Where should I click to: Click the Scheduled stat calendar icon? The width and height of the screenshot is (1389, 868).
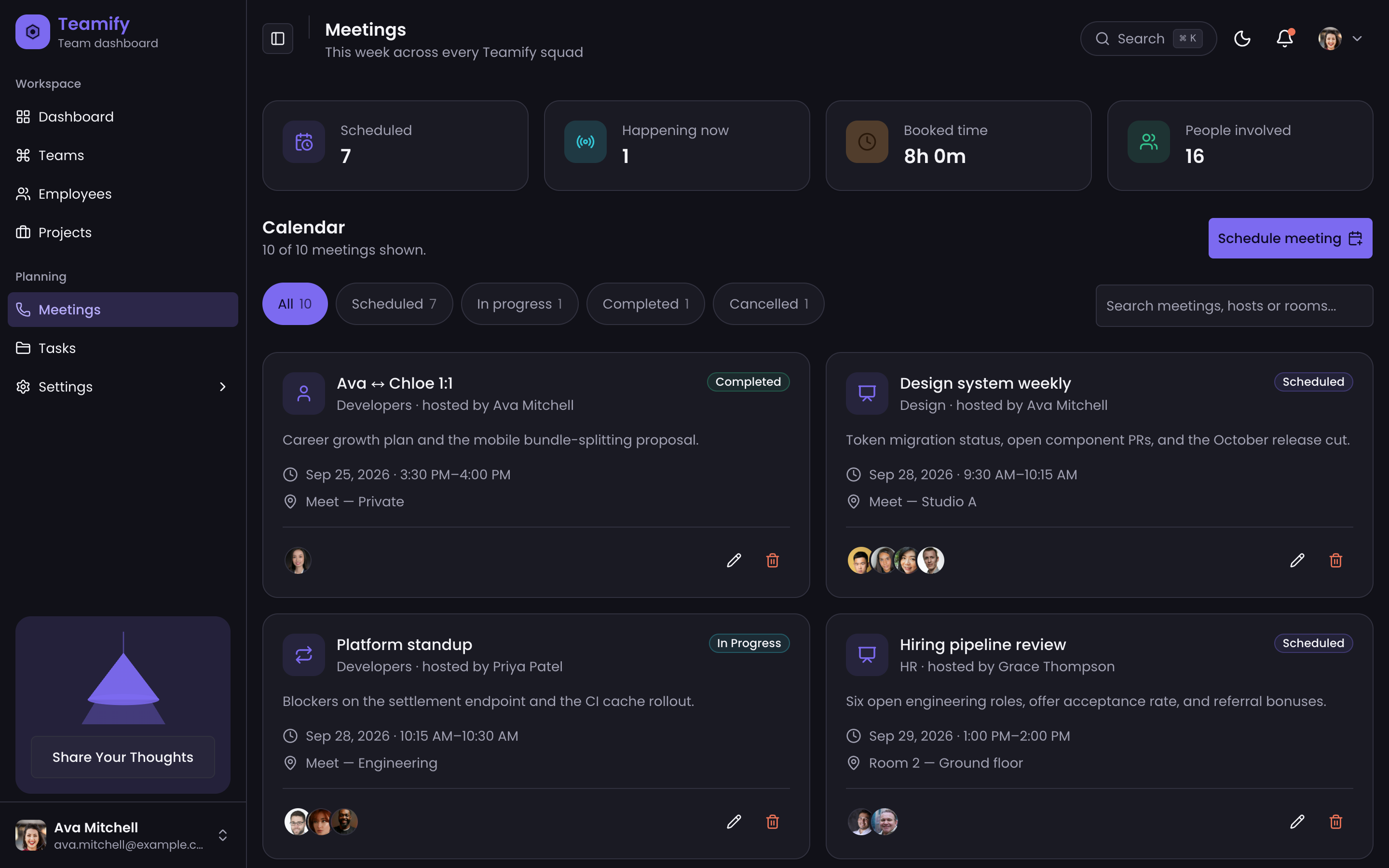[304, 142]
